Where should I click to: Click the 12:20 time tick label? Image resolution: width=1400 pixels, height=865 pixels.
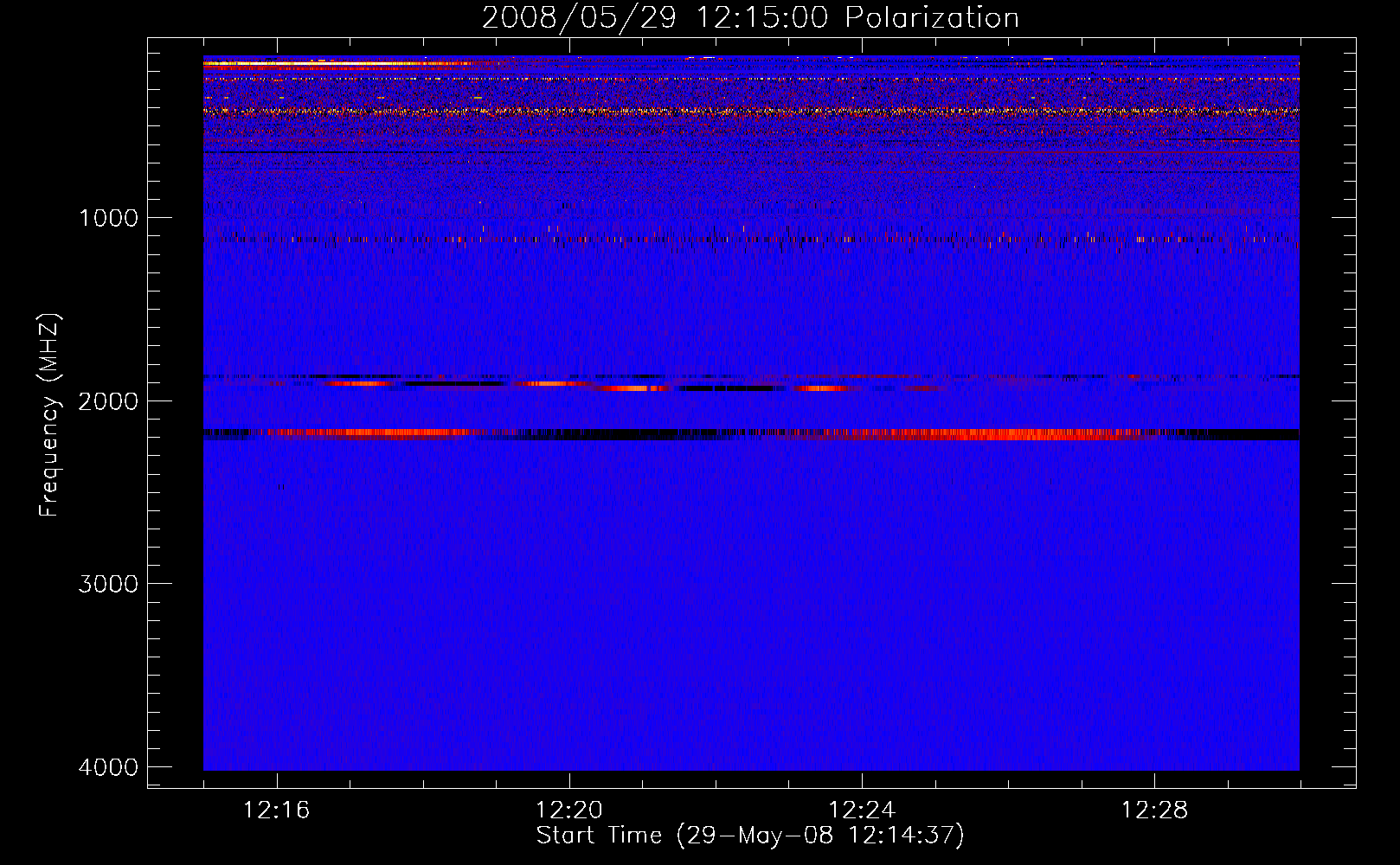(568, 811)
